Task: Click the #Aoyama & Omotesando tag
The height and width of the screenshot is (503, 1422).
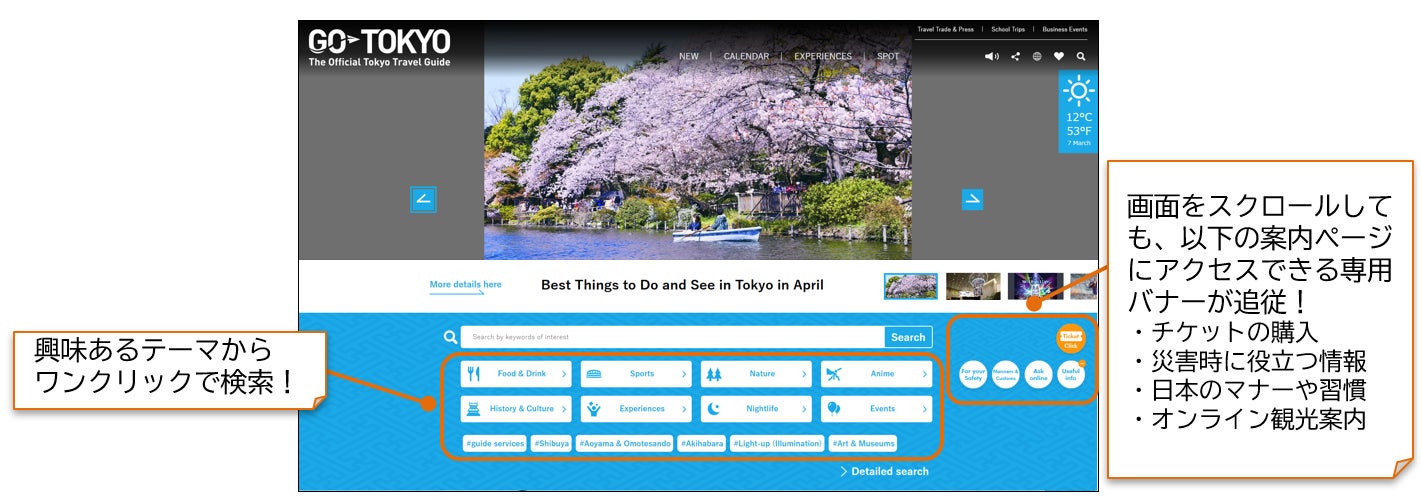Action: [624, 443]
